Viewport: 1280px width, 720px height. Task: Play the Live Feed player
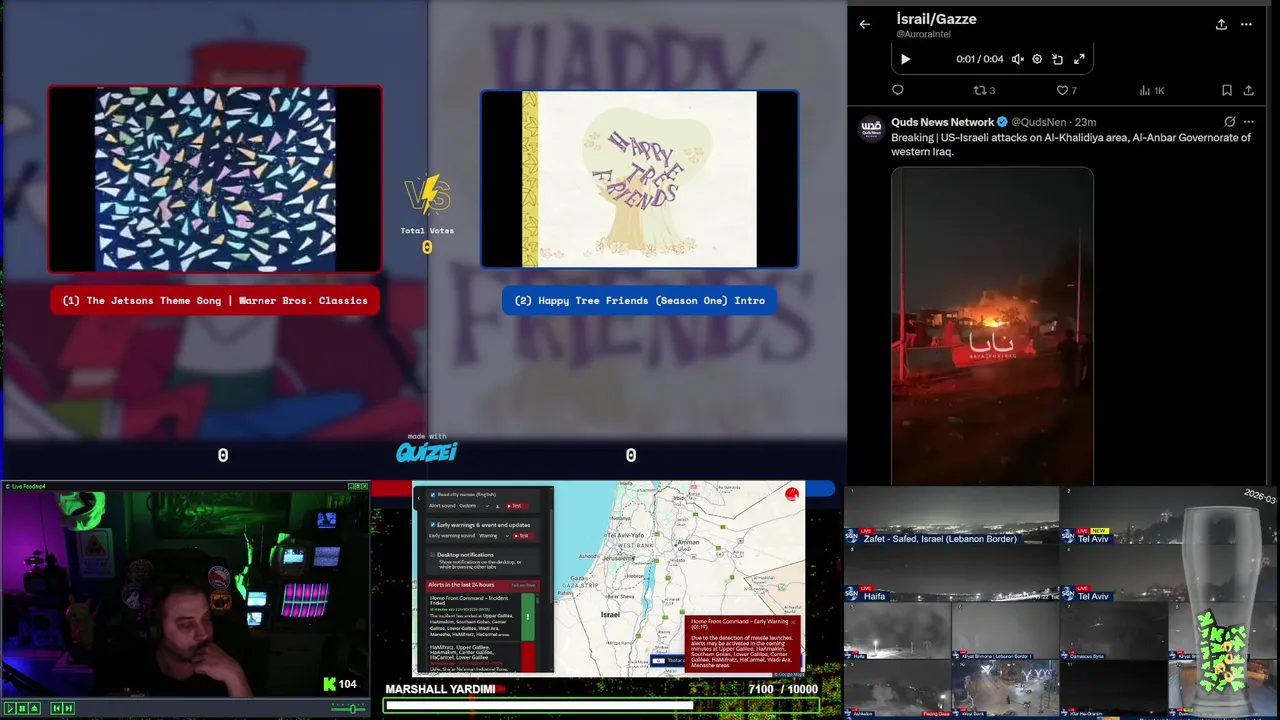click(10, 708)
